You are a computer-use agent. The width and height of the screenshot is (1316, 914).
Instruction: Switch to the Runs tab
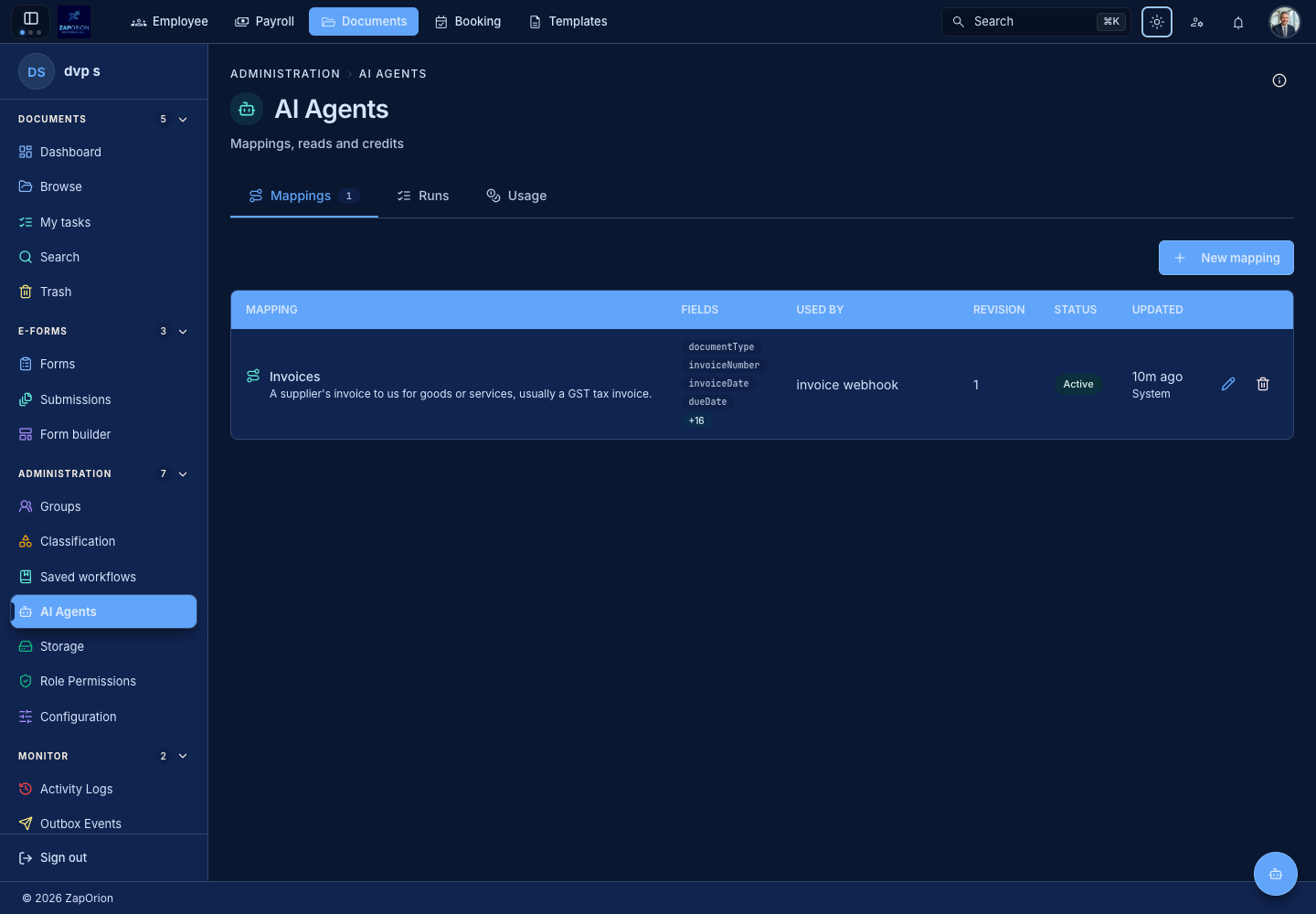pyautogui.click(x=423, y=196)
